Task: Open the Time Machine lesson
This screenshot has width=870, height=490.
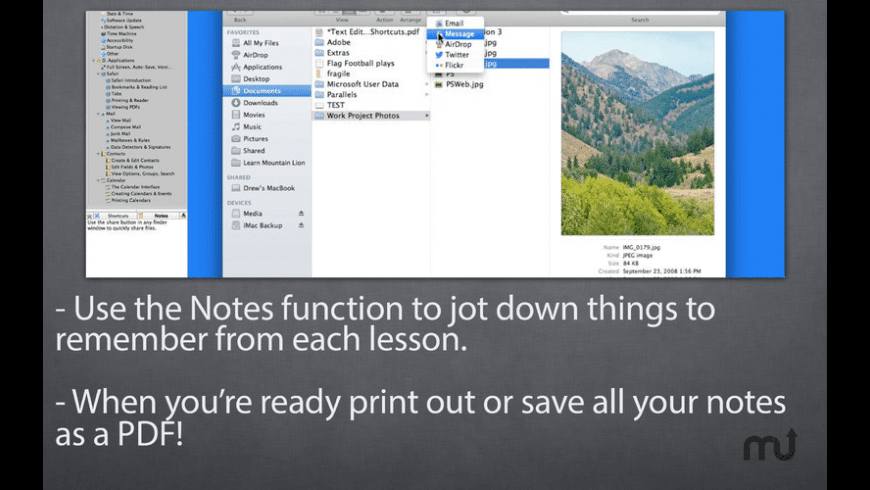Action: 122,34
